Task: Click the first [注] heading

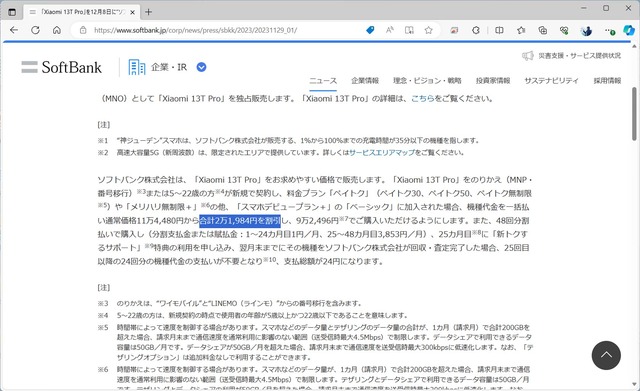Action: coord(104,125)
